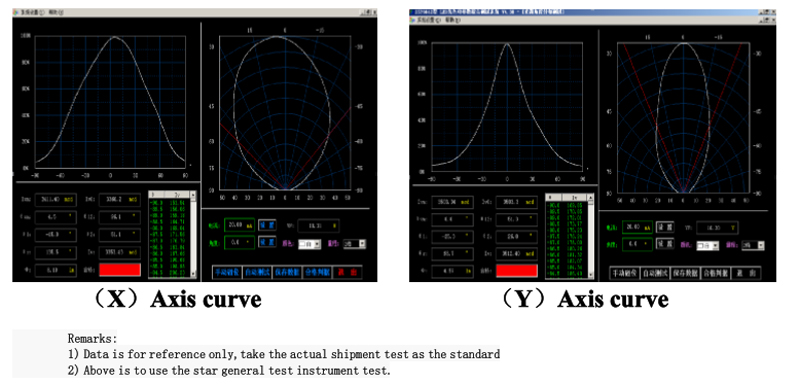Click data list scrollbar in X Axis window
This screenshot has height=384, width=800.
point(193,235)
